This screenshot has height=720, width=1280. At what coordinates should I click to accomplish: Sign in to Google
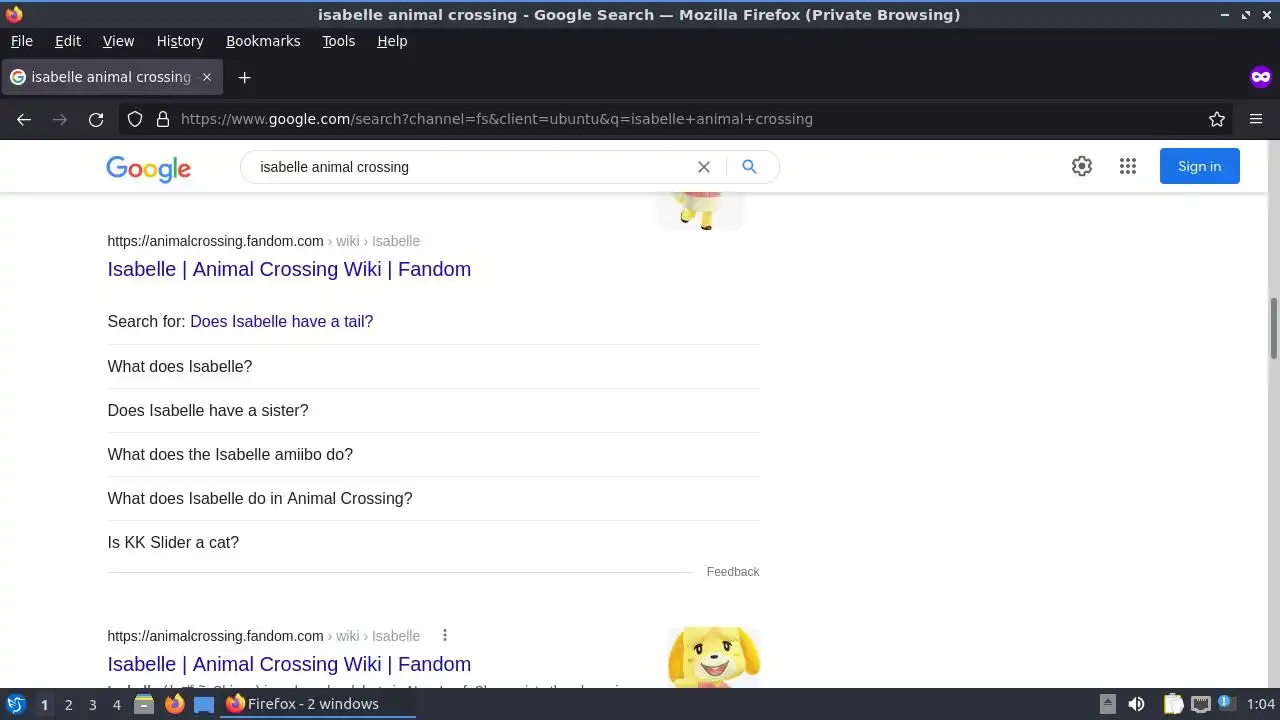point(1199,166)
